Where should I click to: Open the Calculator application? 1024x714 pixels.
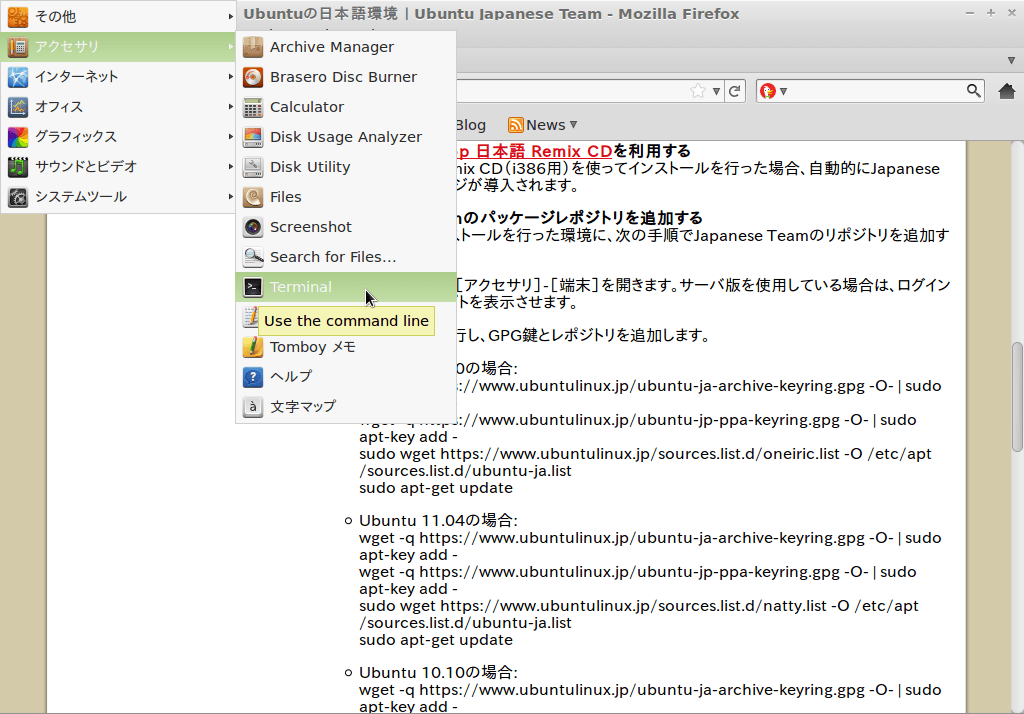[345, 107]
